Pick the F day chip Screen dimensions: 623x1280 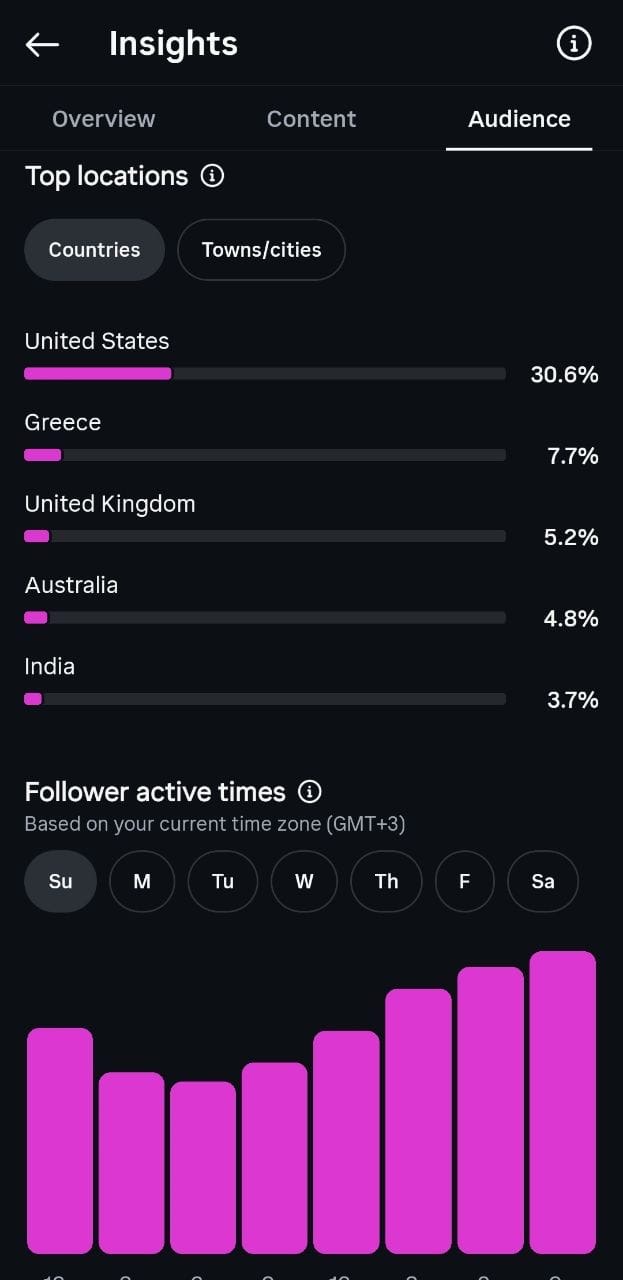(x=464, y=881)
